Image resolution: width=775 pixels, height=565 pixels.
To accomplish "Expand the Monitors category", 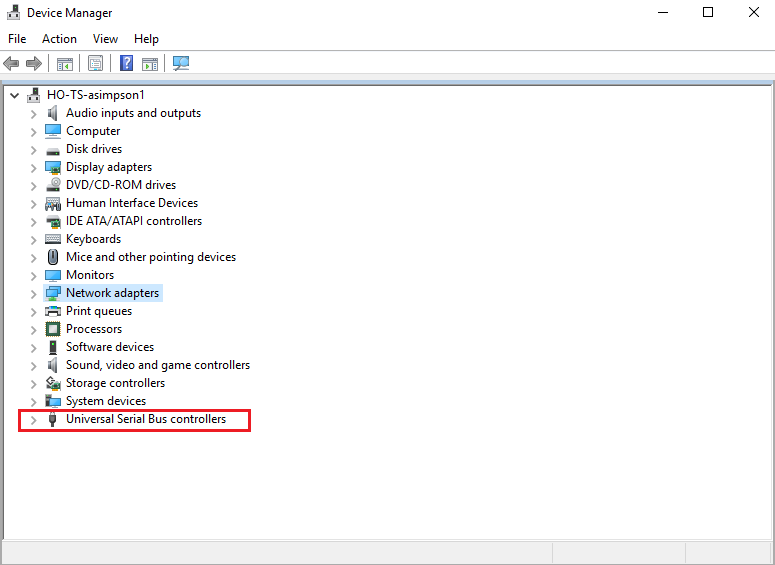I will (33, 276).
